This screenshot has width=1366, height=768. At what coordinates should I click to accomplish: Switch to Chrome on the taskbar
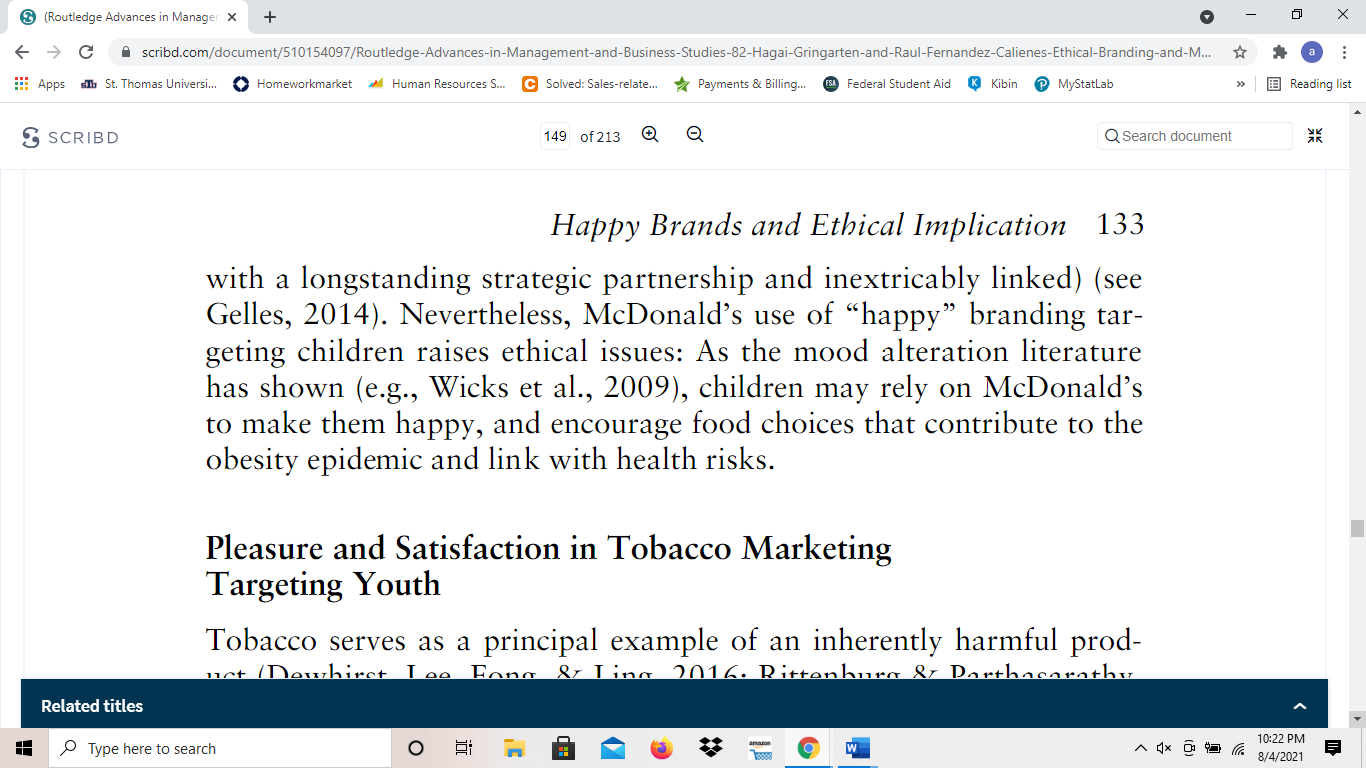point(809,748)
